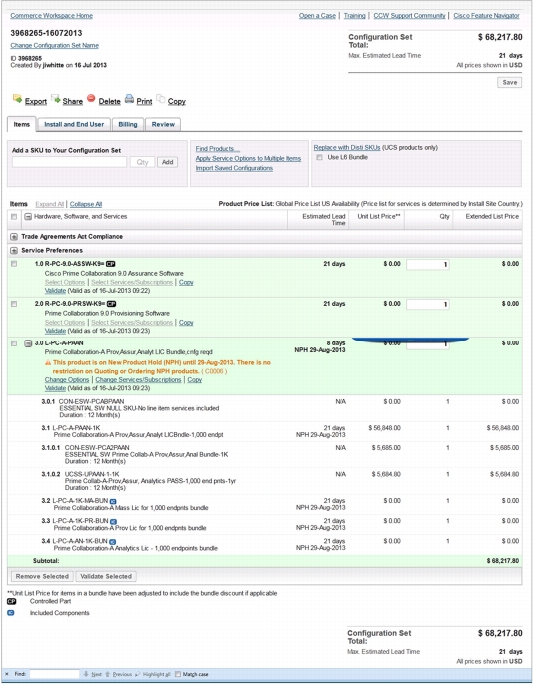
Task: Click into the SKU entry field
Action: pyautogui.click(x=70, y=162)
